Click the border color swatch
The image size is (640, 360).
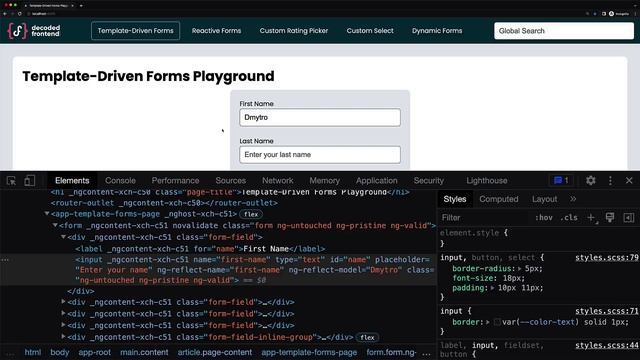[x=497, y=322]
